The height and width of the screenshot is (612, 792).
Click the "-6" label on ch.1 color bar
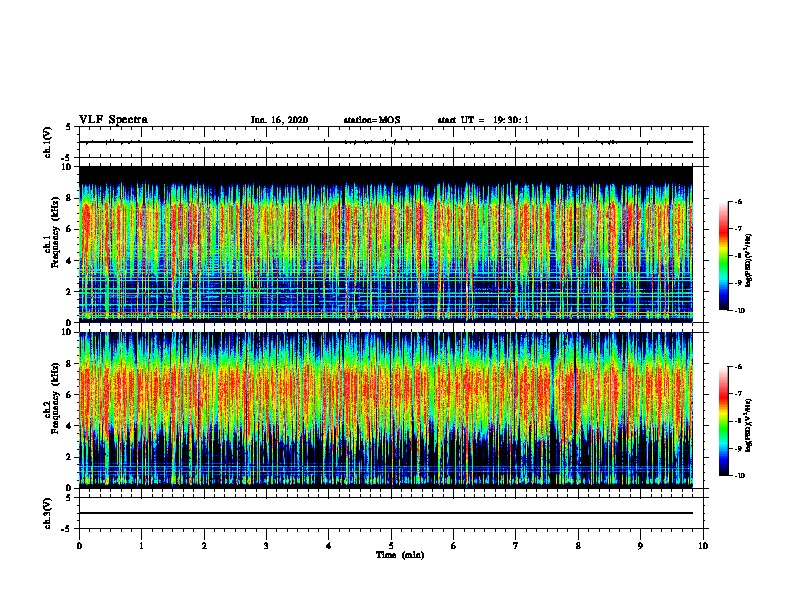(738, 202)
